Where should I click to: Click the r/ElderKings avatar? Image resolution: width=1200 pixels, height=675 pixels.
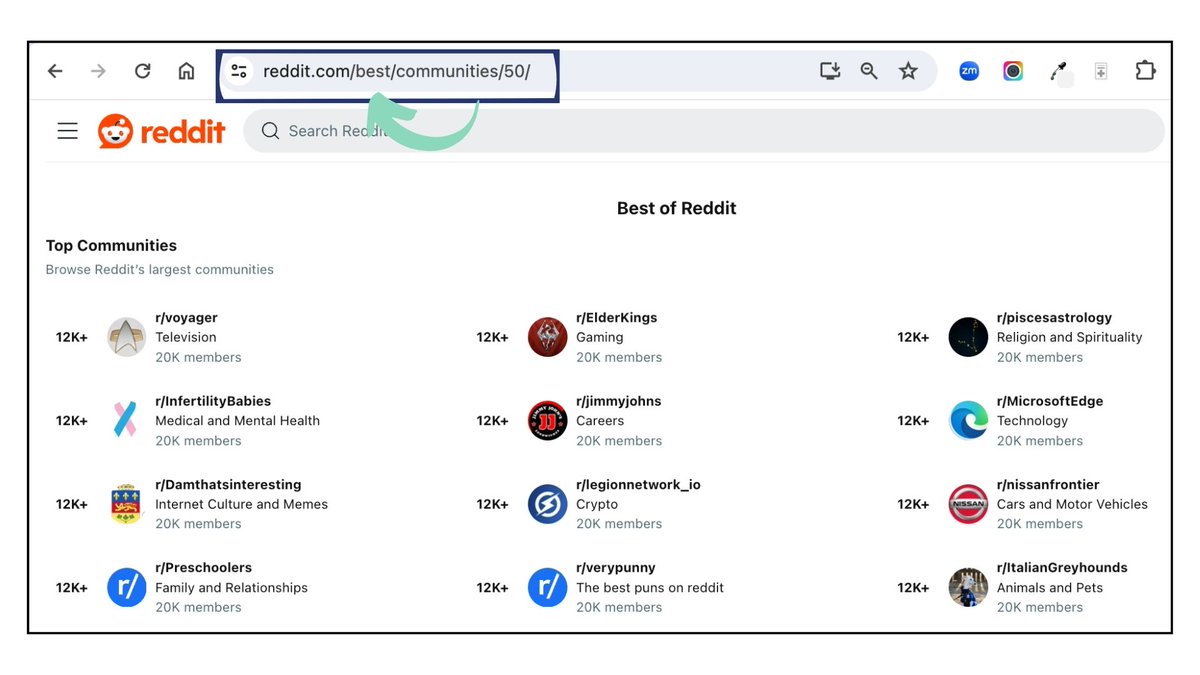click(x=548, y=337)
